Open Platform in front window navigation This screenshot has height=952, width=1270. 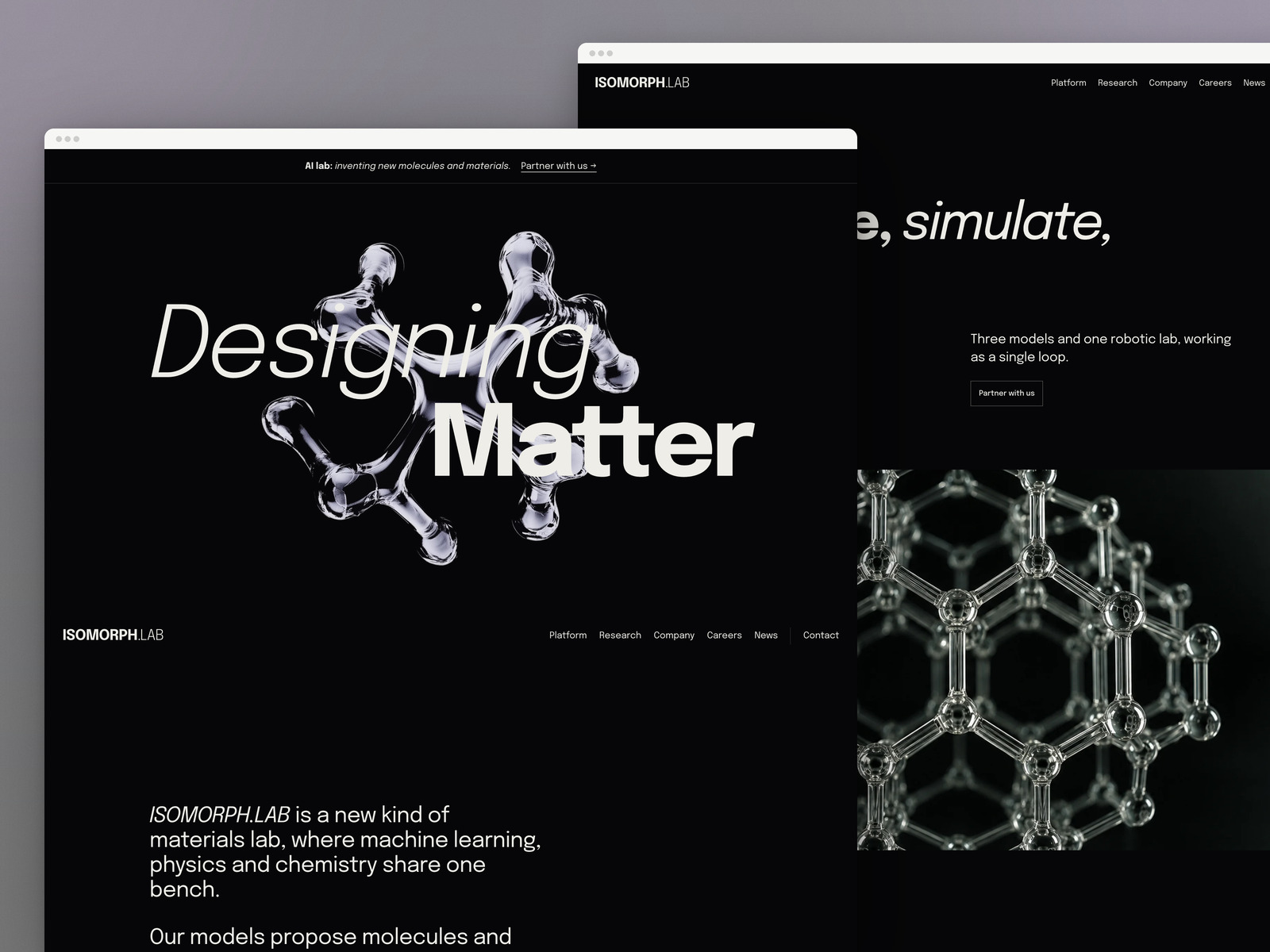(x=568, y=635)
